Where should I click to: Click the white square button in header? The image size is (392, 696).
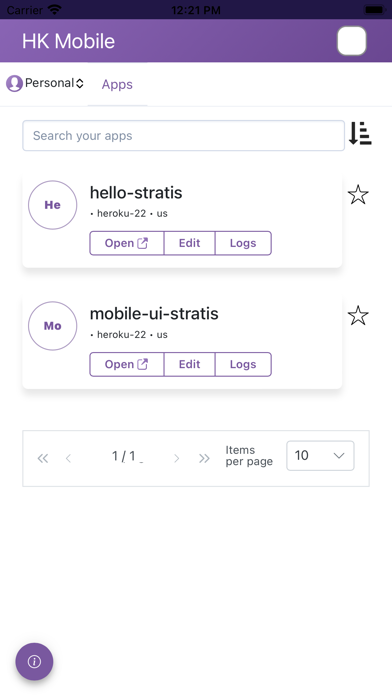click(352, 41)
